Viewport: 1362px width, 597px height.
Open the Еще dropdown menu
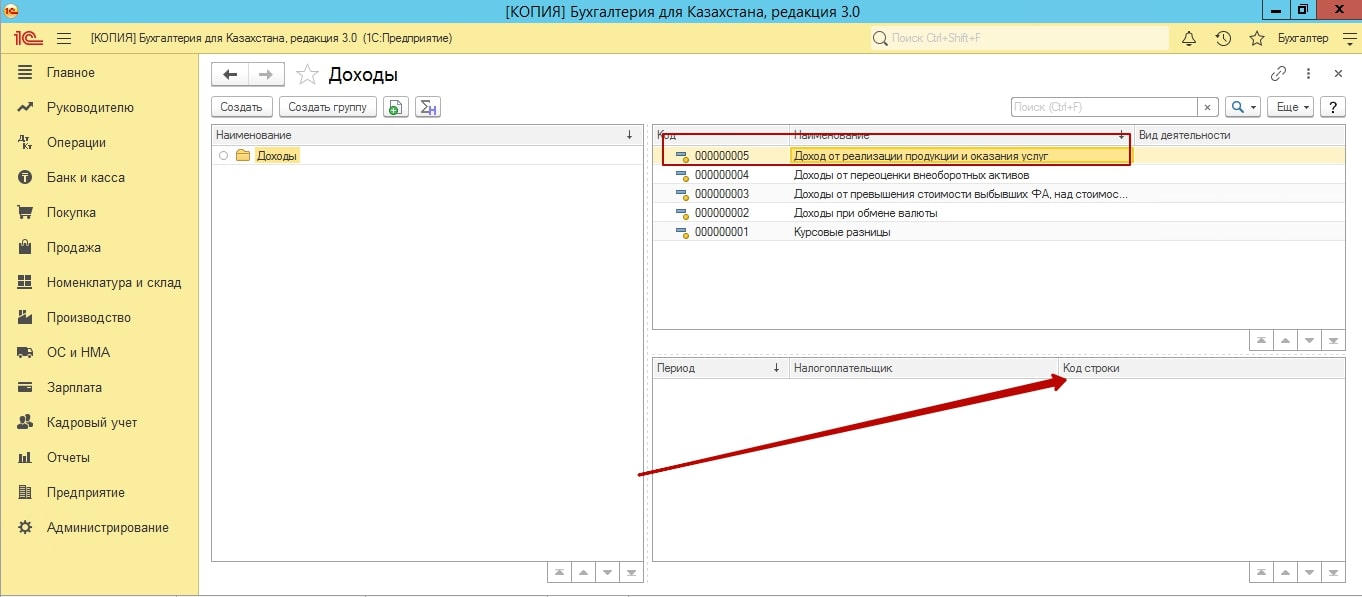(x=1289, y=107)
